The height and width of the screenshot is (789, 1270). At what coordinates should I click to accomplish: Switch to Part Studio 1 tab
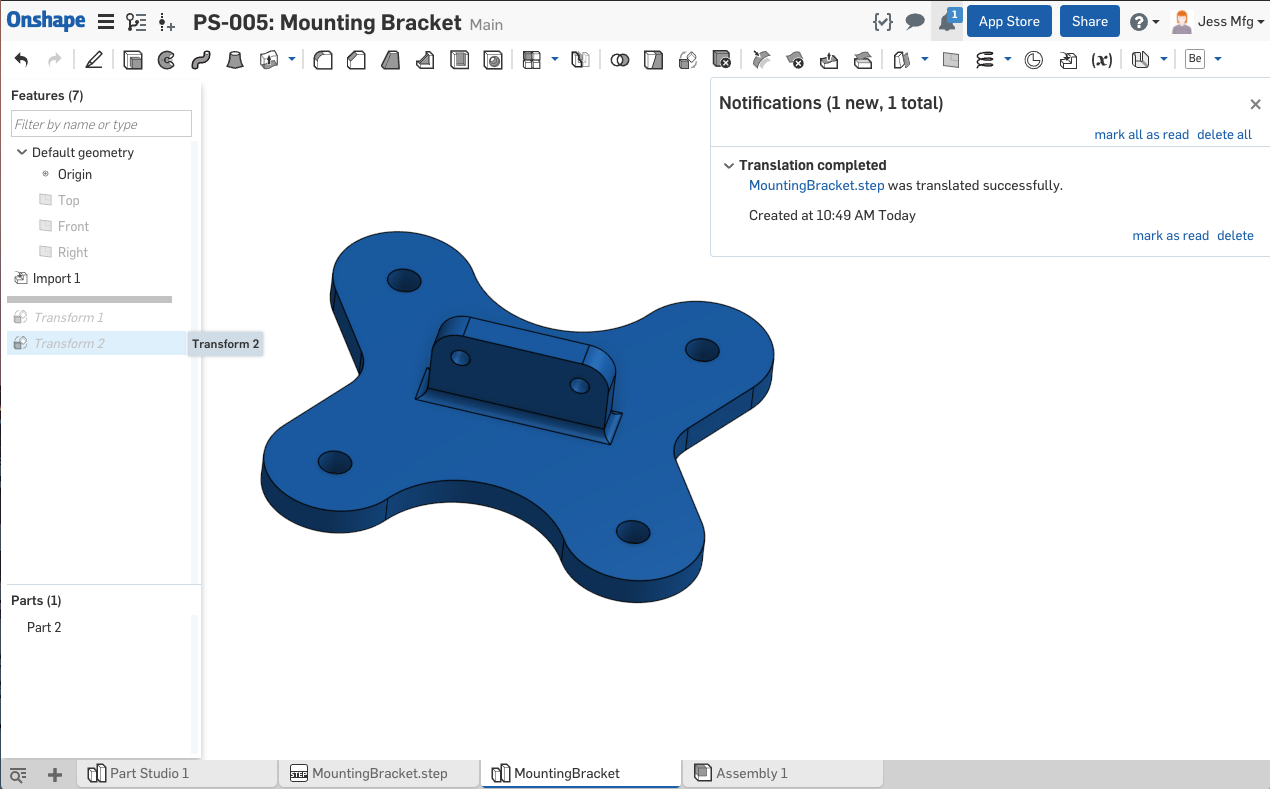177,773
